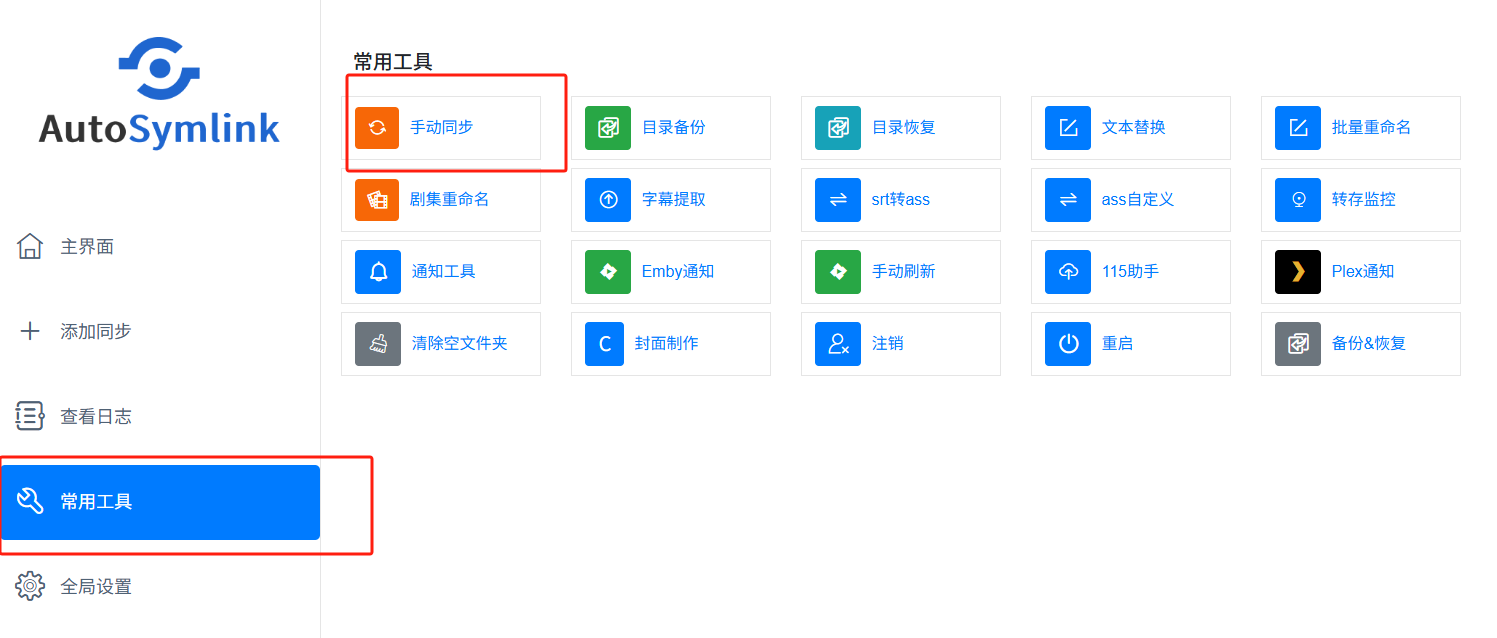Click the 清除空文件夹 link text

pos(460,344)
